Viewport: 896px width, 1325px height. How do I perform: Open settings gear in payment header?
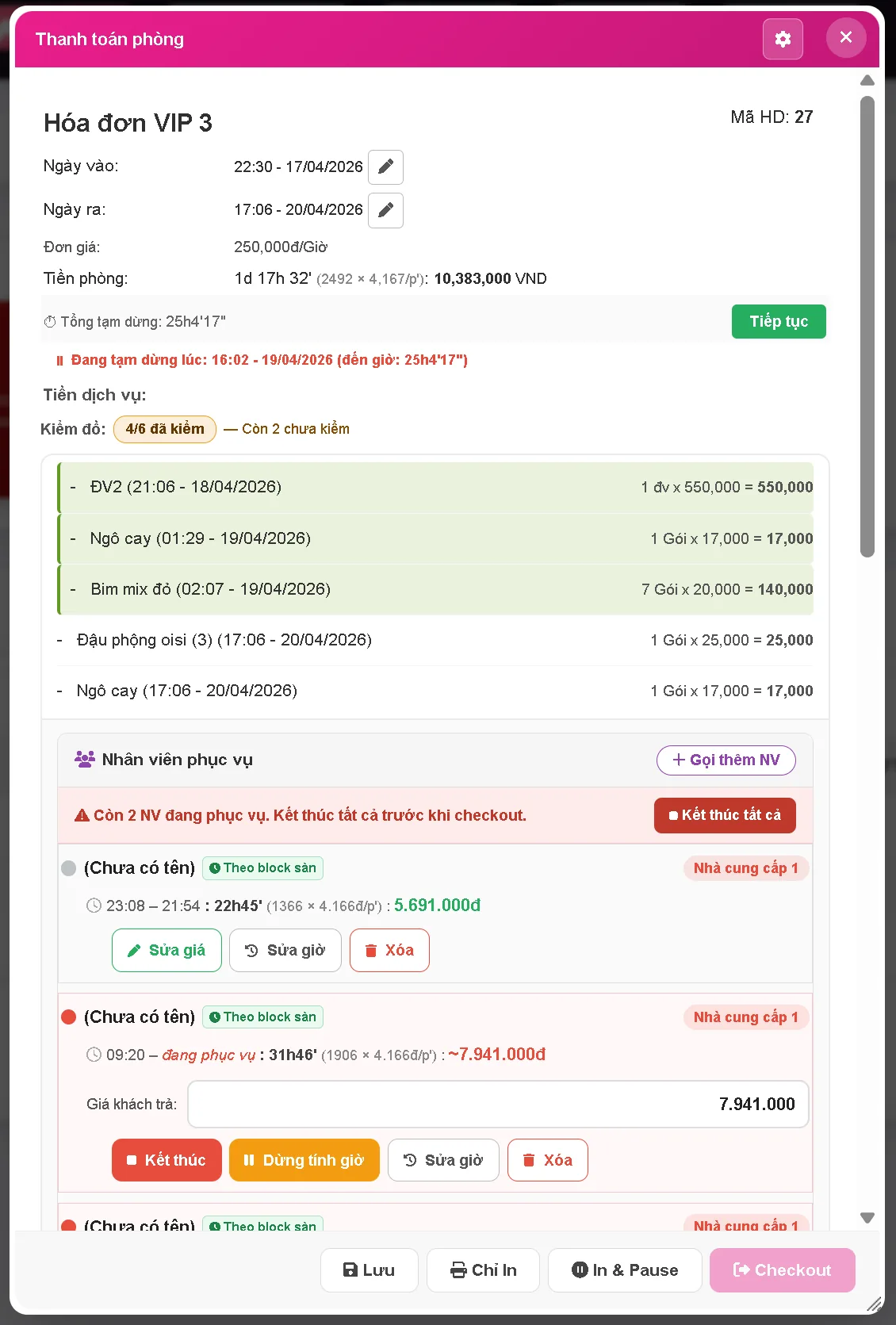783,39
